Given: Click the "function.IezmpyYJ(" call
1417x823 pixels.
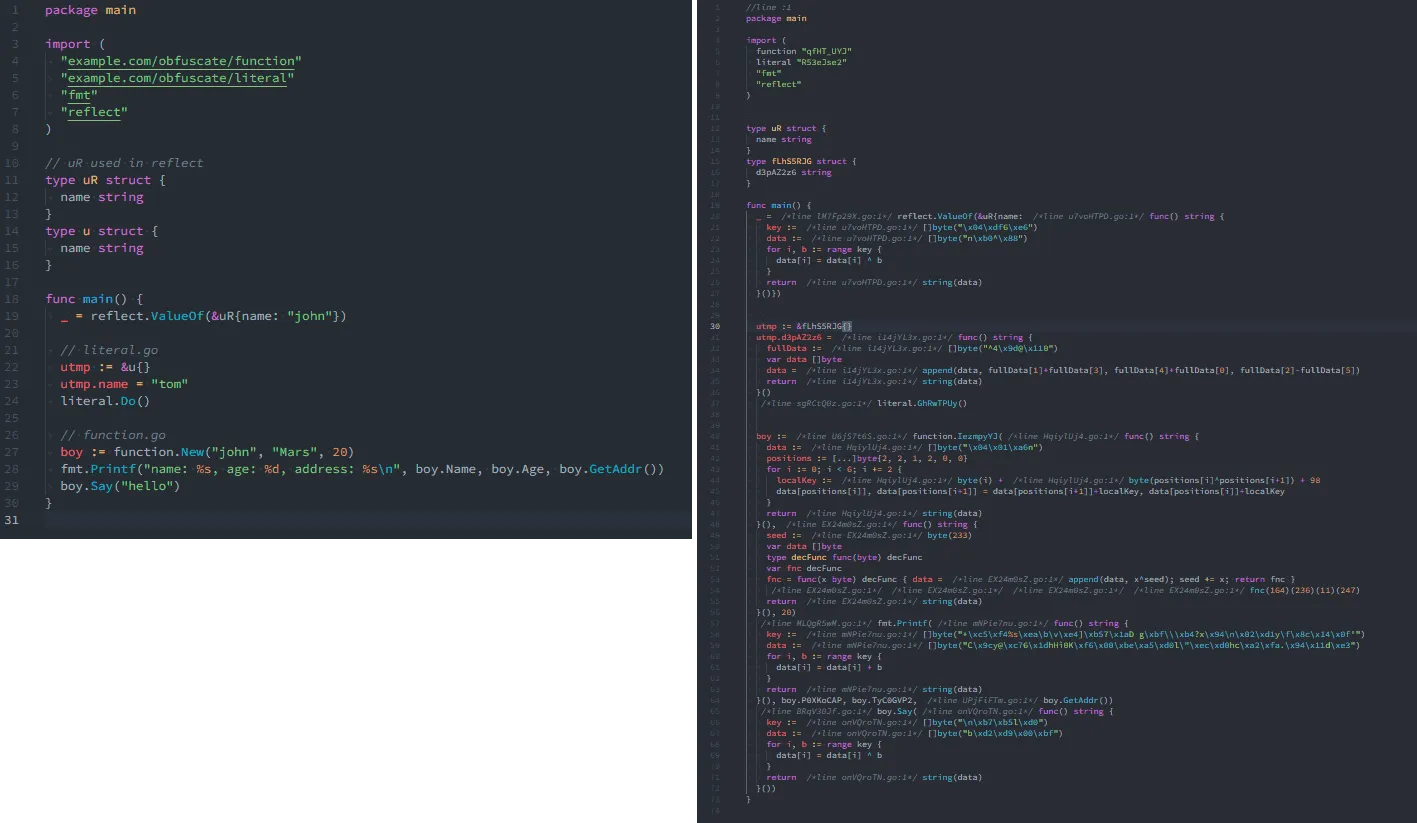Looking at the screenshot, I should pos(959,436).
